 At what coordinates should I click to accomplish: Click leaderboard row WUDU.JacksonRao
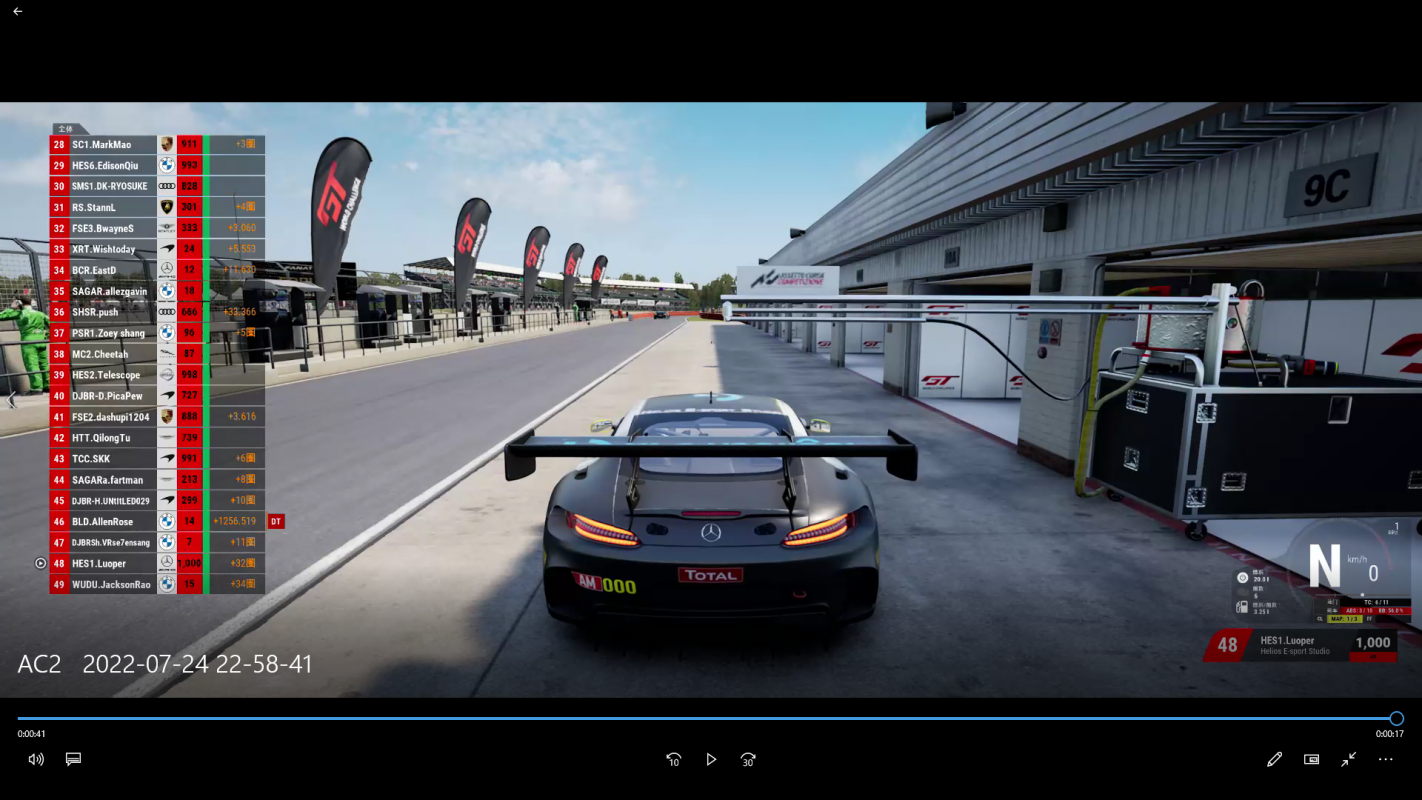(x=157, y=584)
